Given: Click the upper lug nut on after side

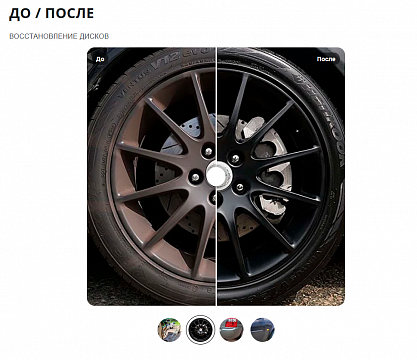Looking at the screenshot, I should (236, 158).
